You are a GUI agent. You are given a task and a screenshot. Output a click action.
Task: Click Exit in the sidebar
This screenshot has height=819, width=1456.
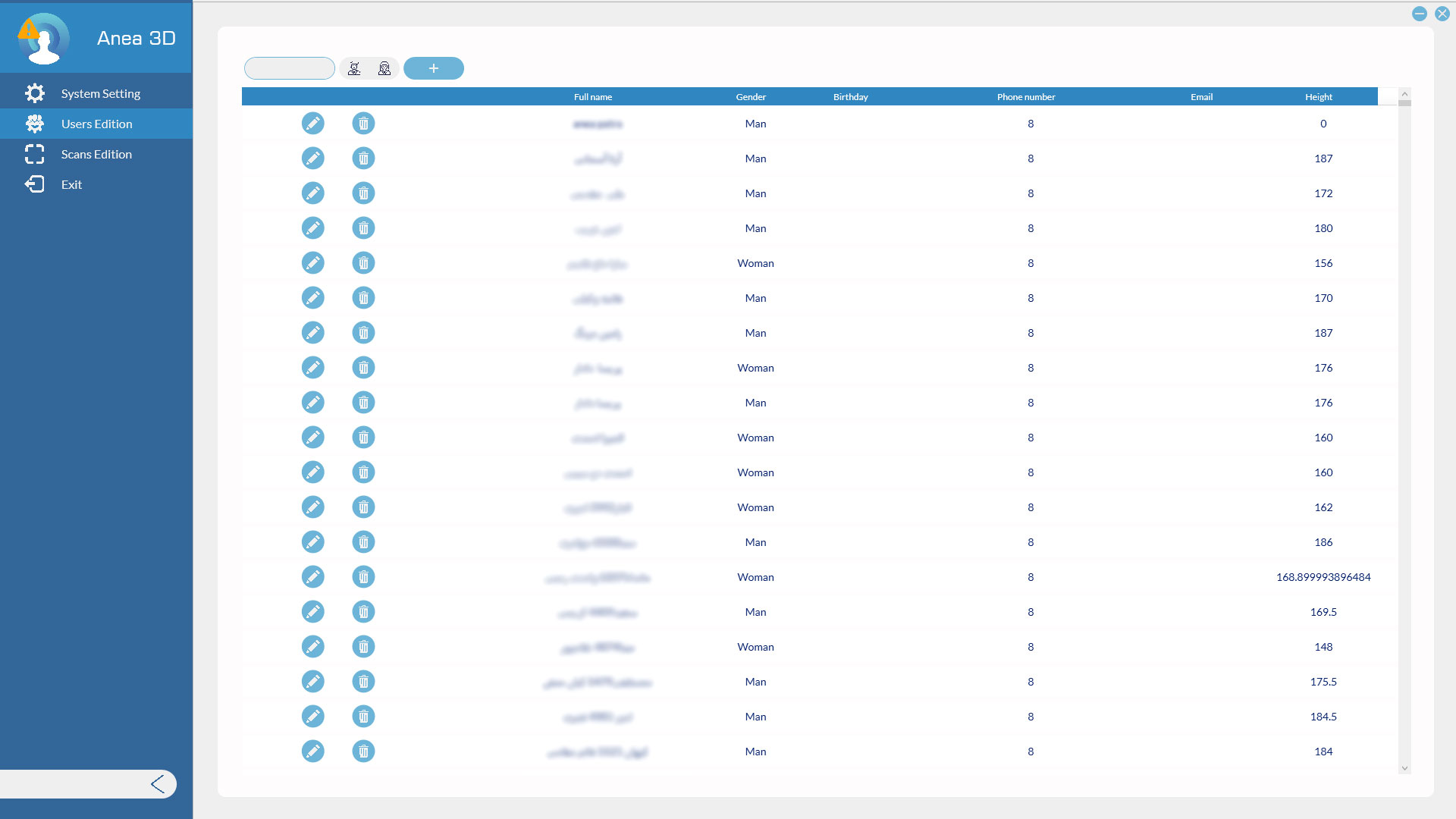coord(71,184)
